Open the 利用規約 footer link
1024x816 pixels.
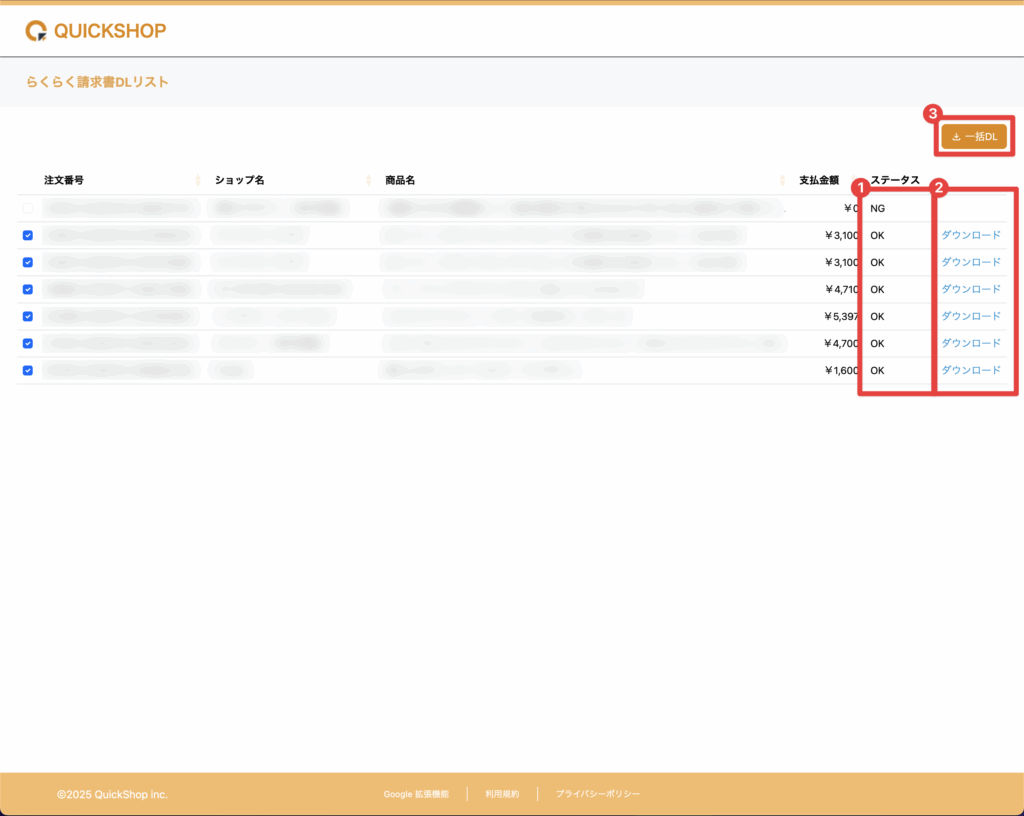502,794
